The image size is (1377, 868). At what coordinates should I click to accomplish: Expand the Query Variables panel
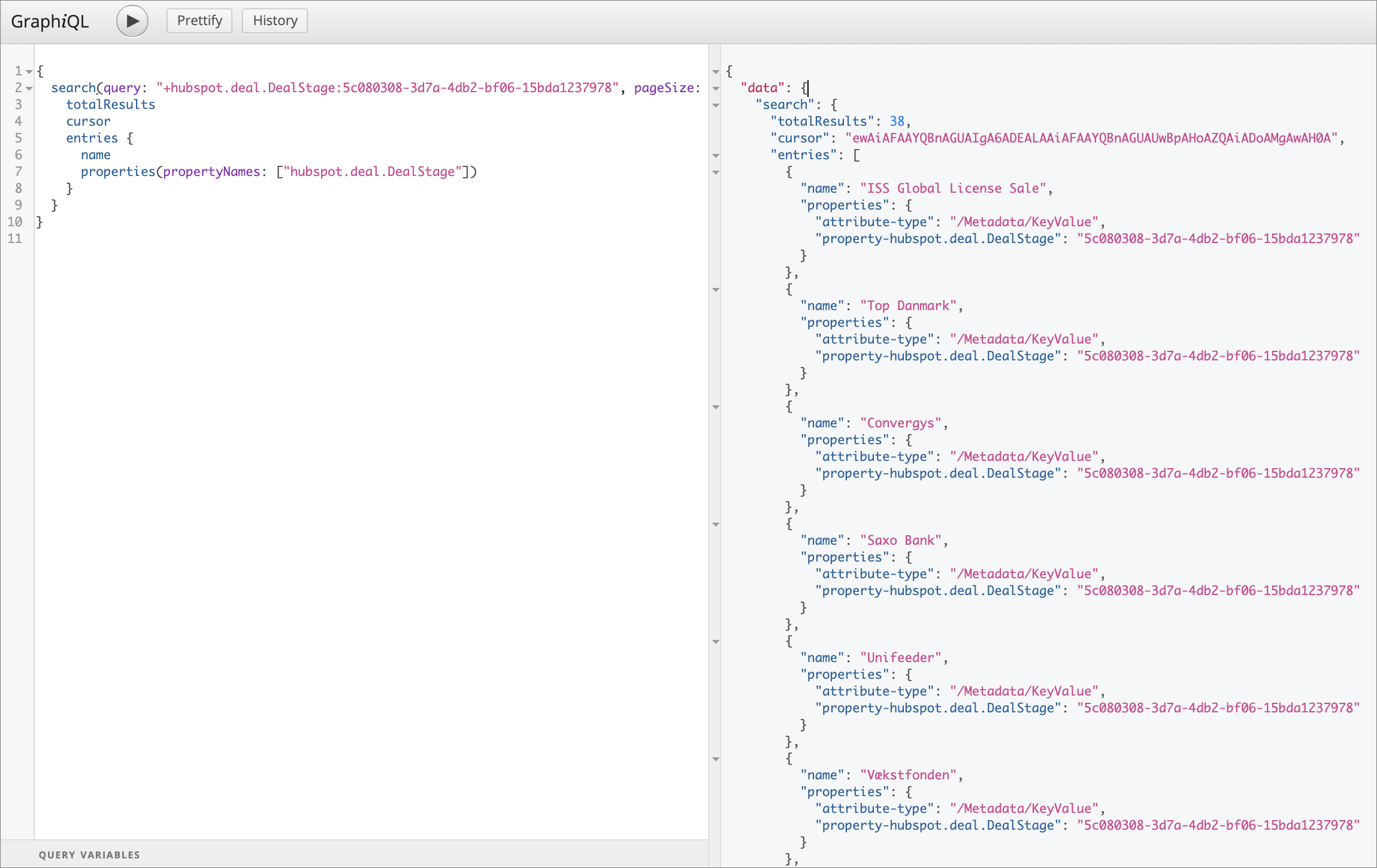(x=89, y=855)
